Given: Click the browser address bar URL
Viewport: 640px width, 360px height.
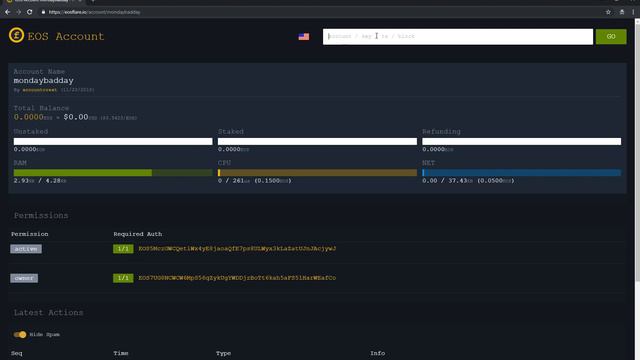Looking at the screenshot, I should click(x=94, y=12).
